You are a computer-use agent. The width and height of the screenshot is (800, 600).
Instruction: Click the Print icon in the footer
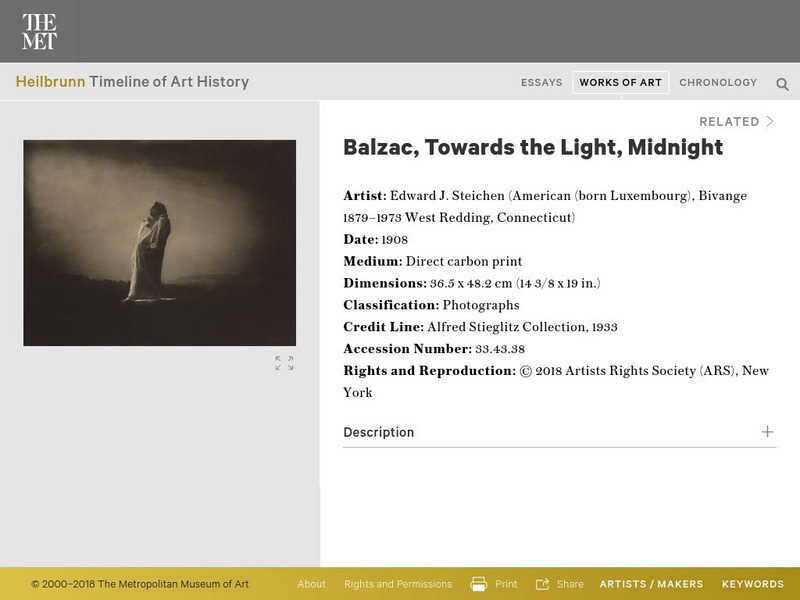(478, 584)
